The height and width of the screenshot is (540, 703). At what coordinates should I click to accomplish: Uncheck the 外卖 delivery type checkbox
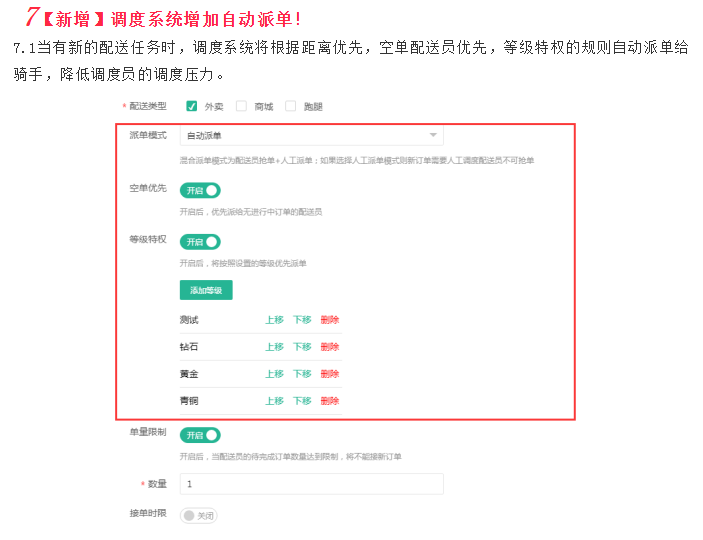click(x=192, y=106)
